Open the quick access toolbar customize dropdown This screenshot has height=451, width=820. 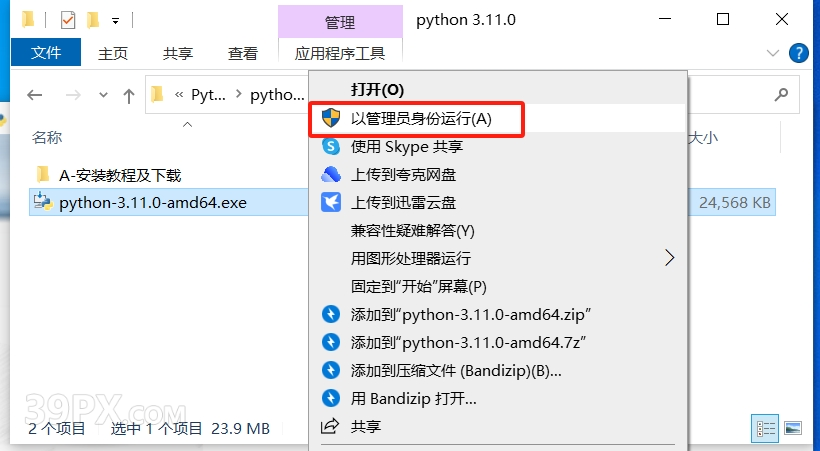pos(115,21)
